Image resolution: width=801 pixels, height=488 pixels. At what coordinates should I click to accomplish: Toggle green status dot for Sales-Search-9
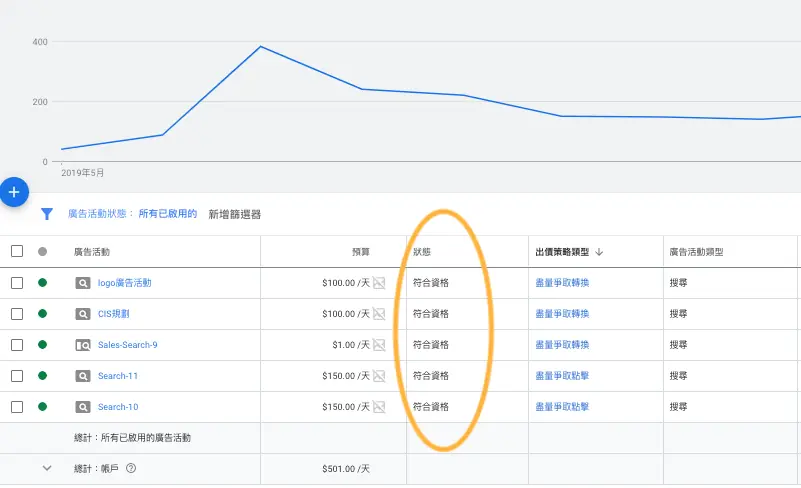[x=42, y=344]
